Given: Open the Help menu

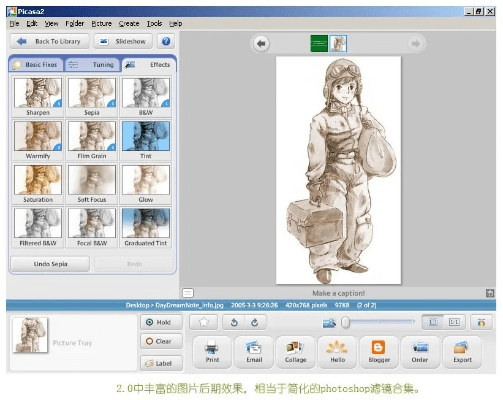Looking at the screenshot, I should (175, 24).
